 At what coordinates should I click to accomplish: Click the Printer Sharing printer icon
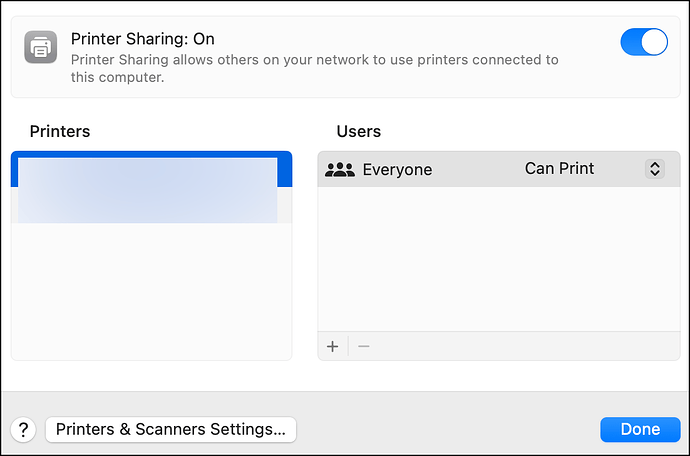pos(40,47)
